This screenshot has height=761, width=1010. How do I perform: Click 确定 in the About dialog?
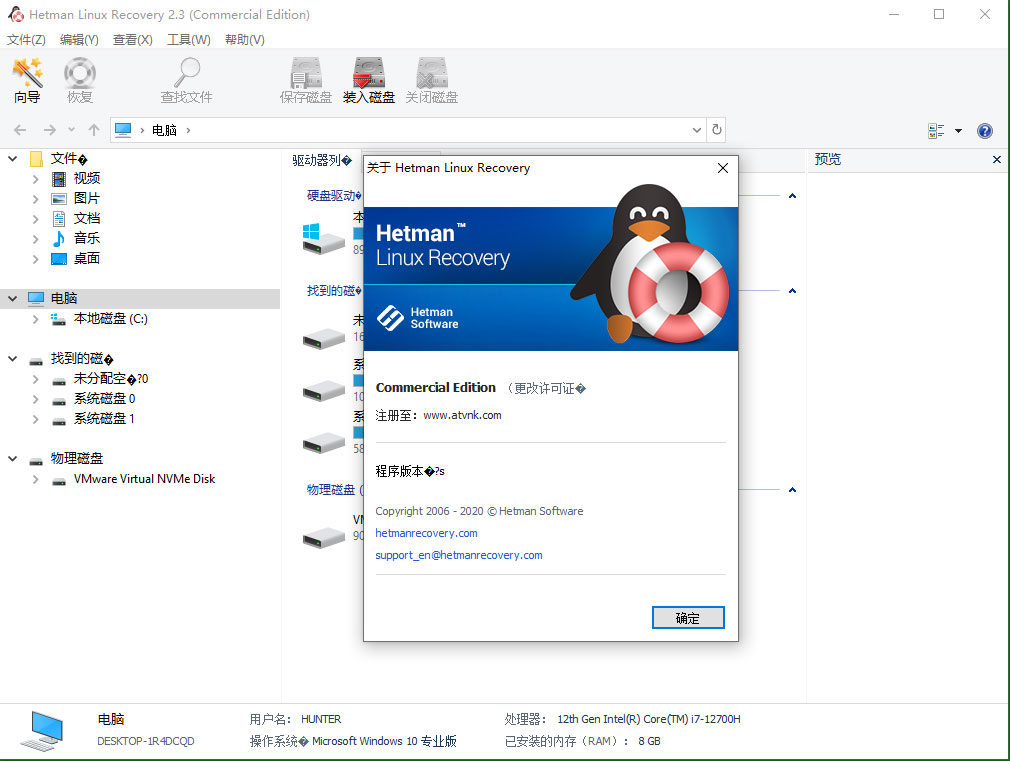click(x=688, y=618)
